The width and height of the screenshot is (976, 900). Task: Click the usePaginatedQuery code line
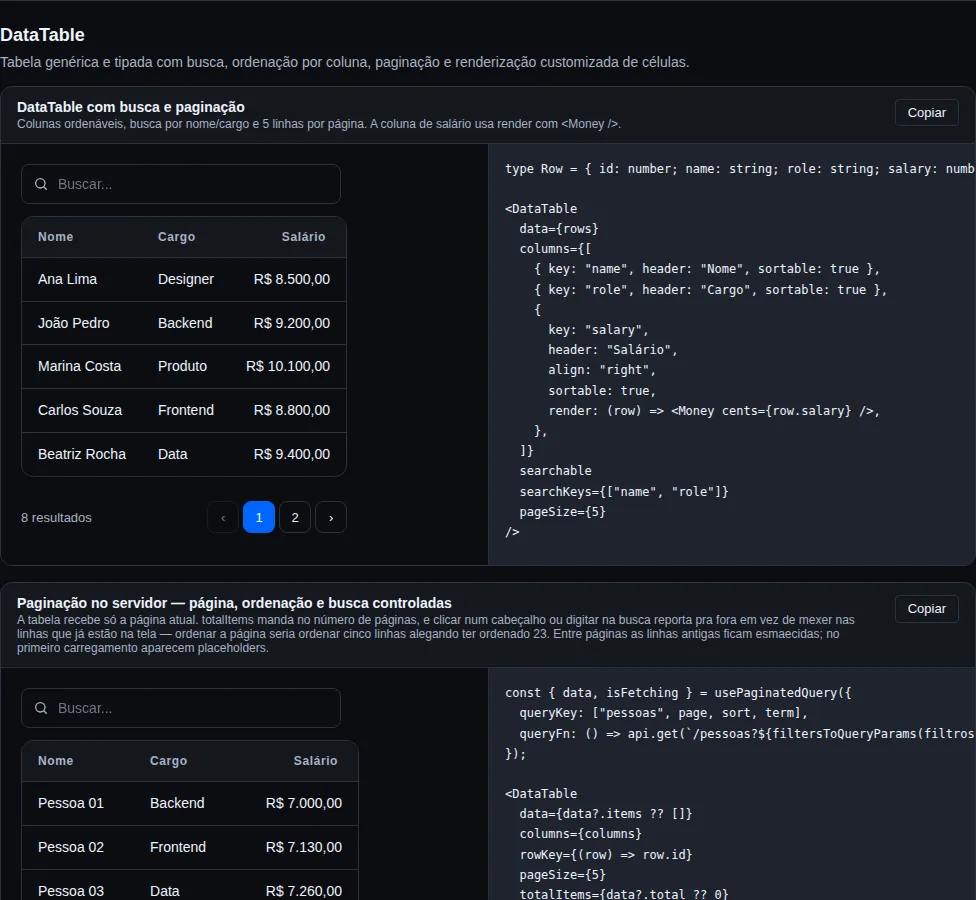pyautogui.click(x=678, y=693)
